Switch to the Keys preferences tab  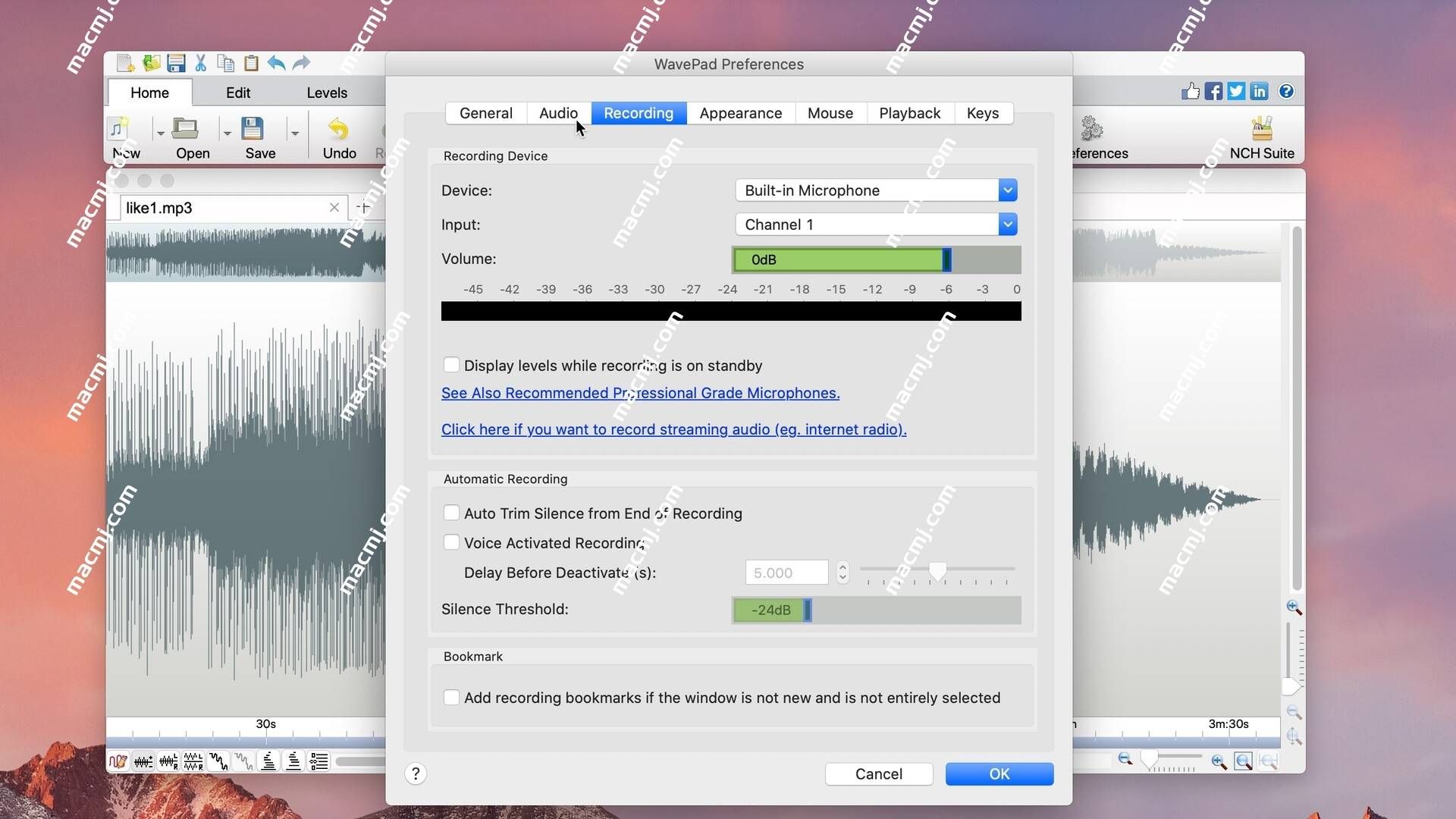click(983, 113)
